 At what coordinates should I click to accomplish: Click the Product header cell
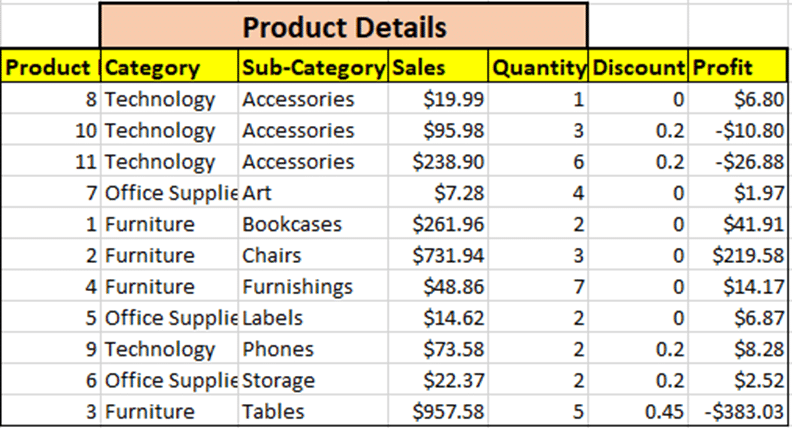pos(51,66)
